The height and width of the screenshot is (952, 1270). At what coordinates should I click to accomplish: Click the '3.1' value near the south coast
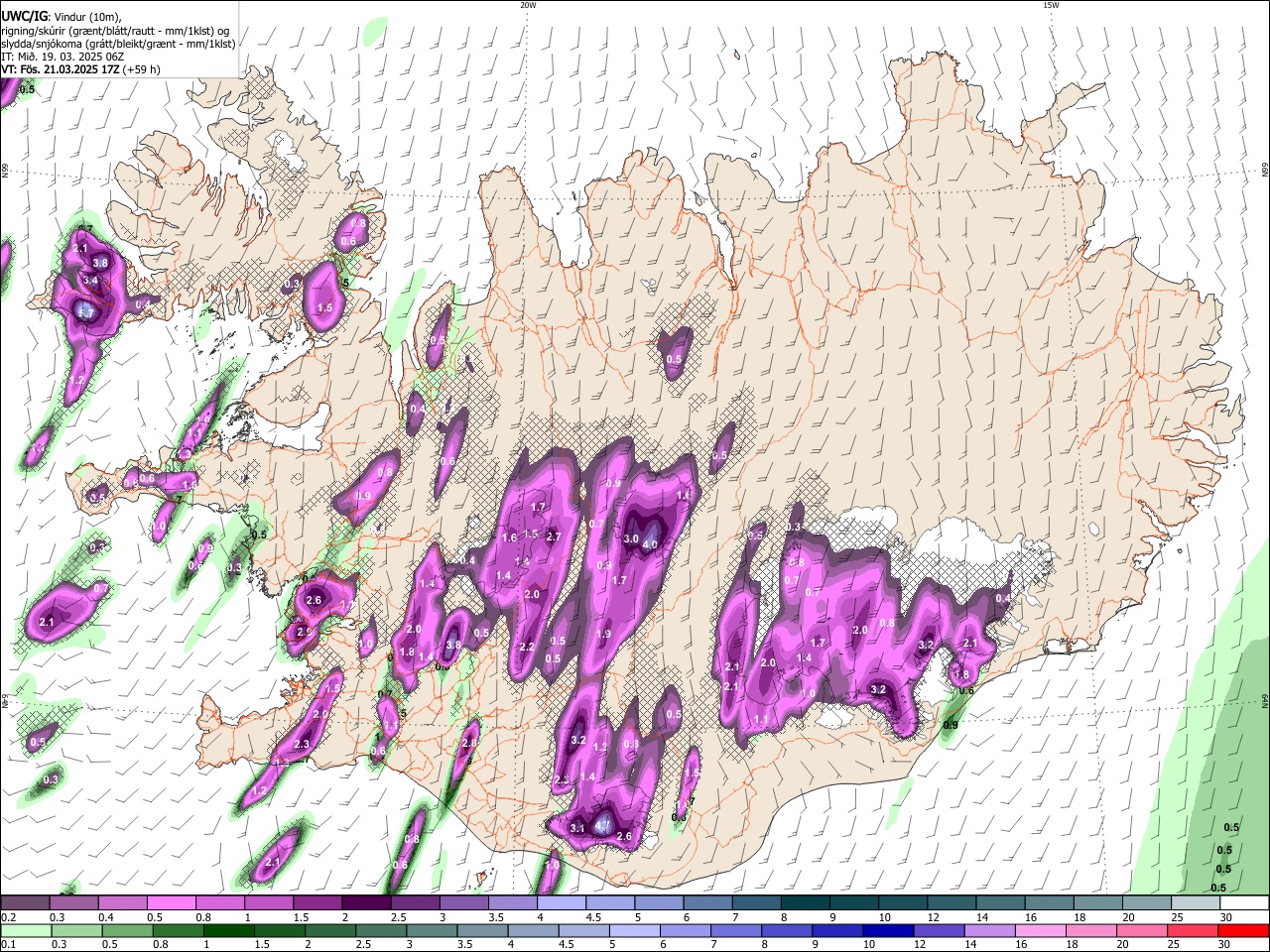578,828
